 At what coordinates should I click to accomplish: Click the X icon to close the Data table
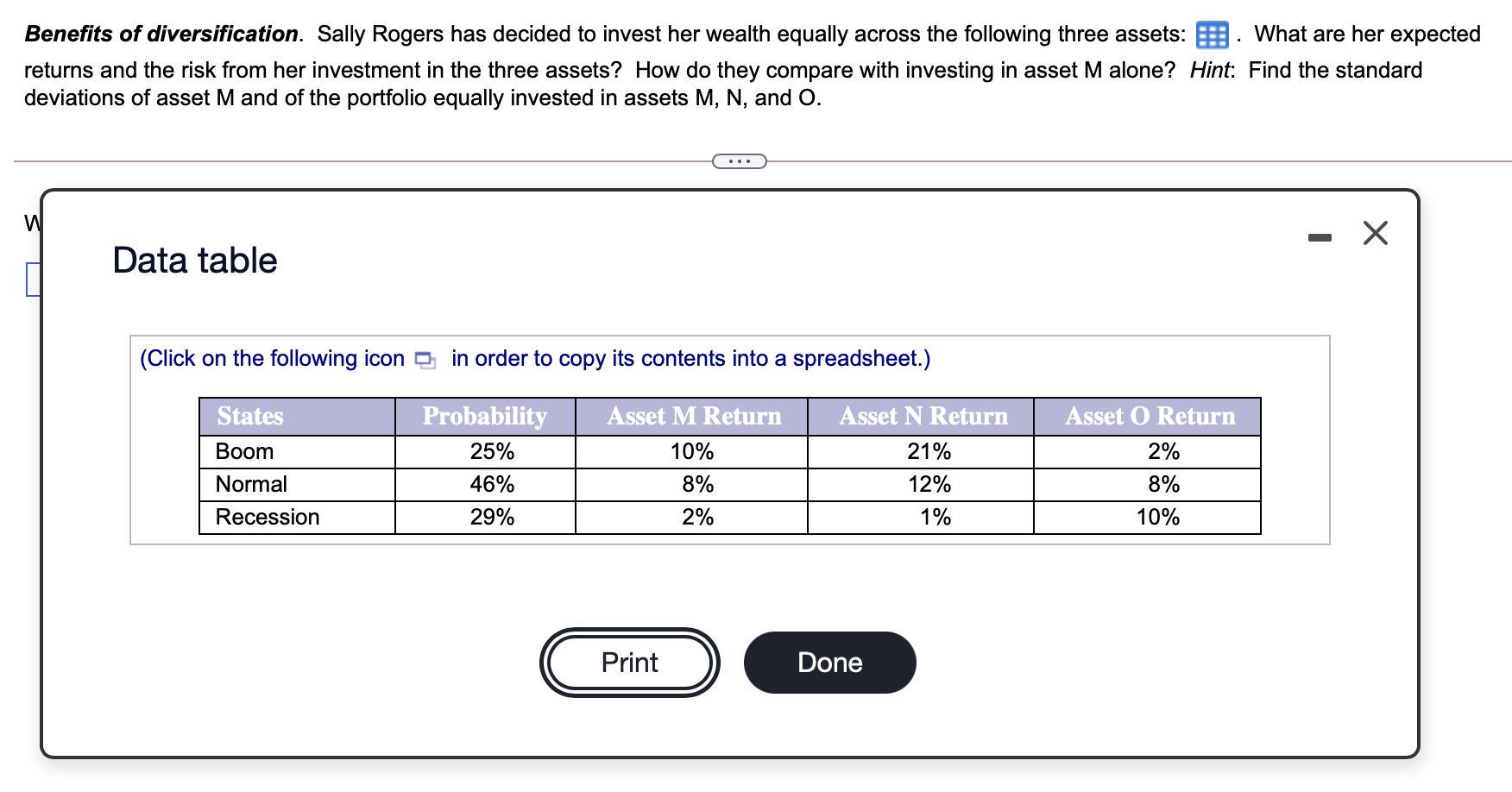click(x=1376, y=233)
